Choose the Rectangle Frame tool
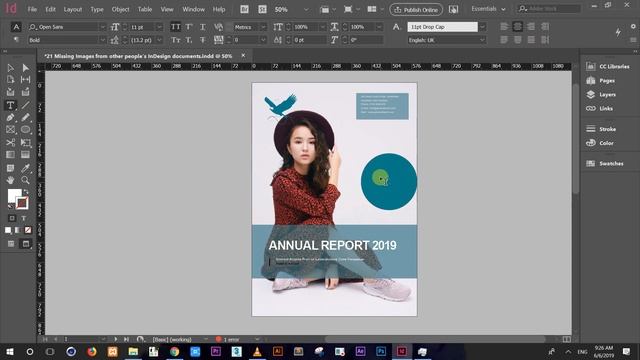The width and height of the screenshot is (640, 360). point(10,130)
